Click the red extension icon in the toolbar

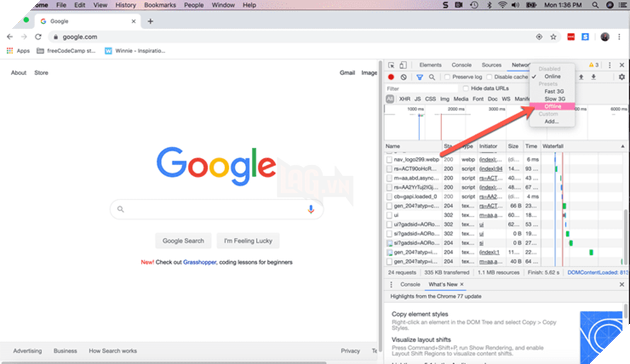pos(571,37)
